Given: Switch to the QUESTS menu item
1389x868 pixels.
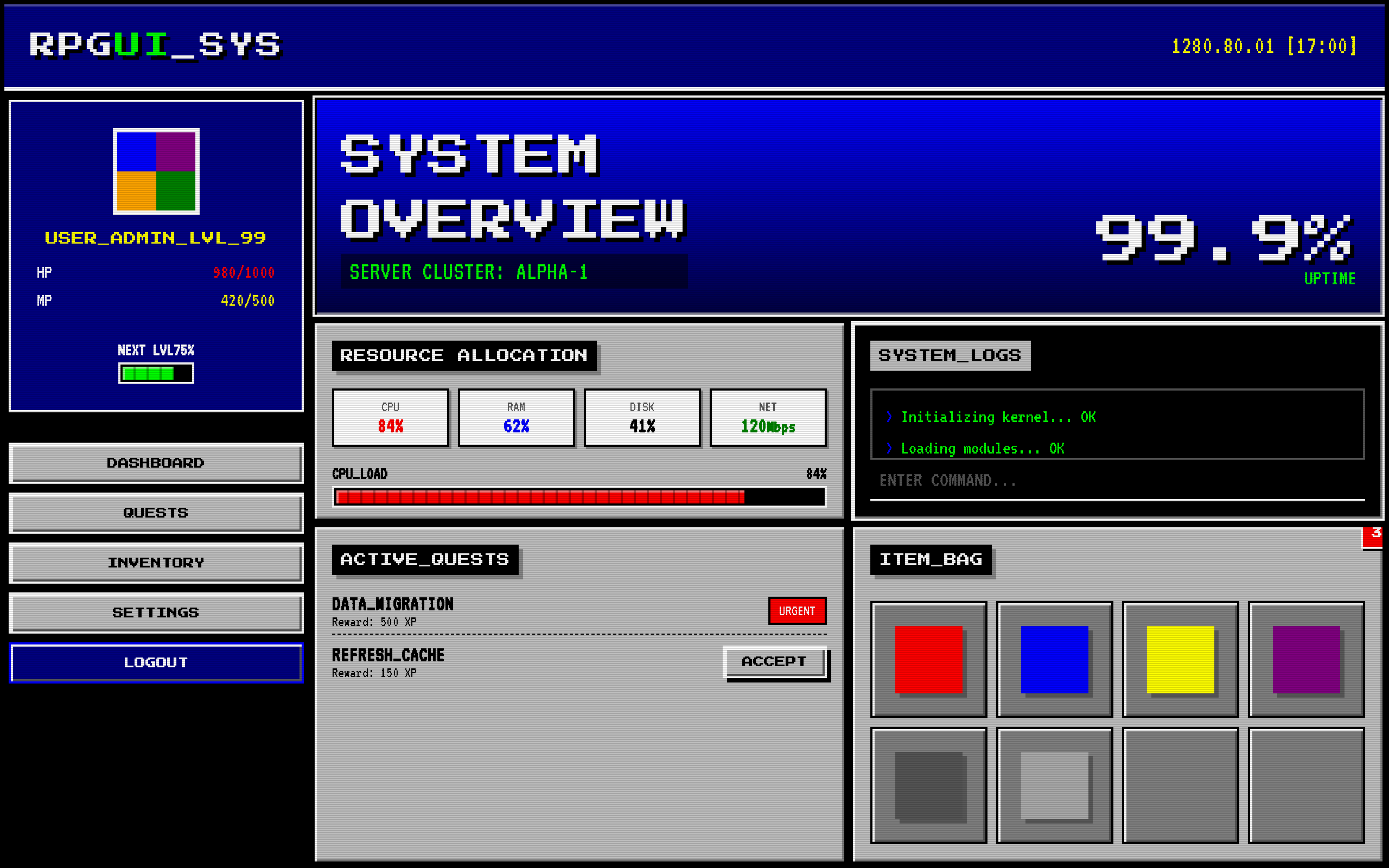Looking at the screenshot, I should [156, 513].
